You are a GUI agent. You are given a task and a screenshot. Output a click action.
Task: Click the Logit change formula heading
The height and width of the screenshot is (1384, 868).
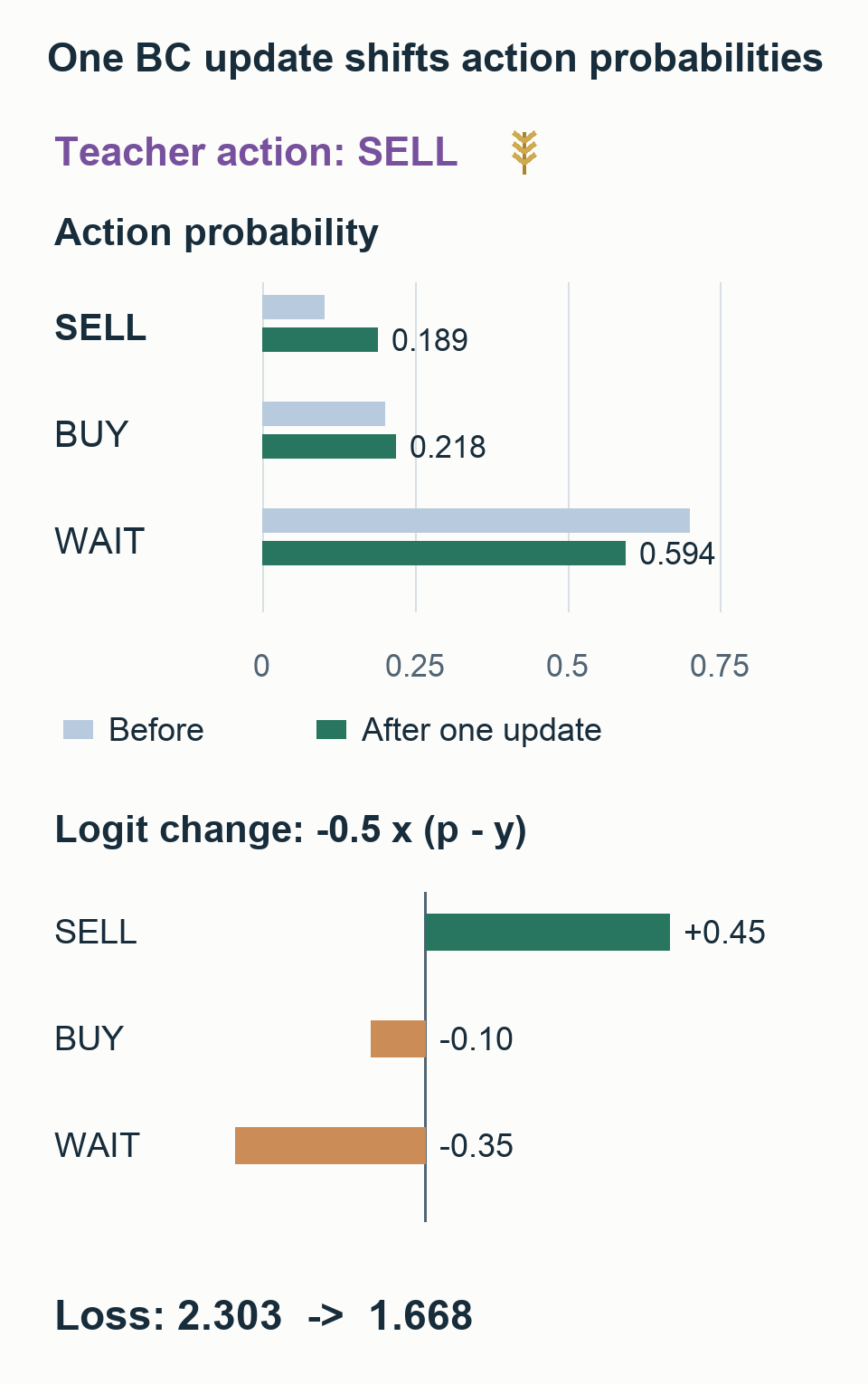pyautogui.click(x=291, y=830)
